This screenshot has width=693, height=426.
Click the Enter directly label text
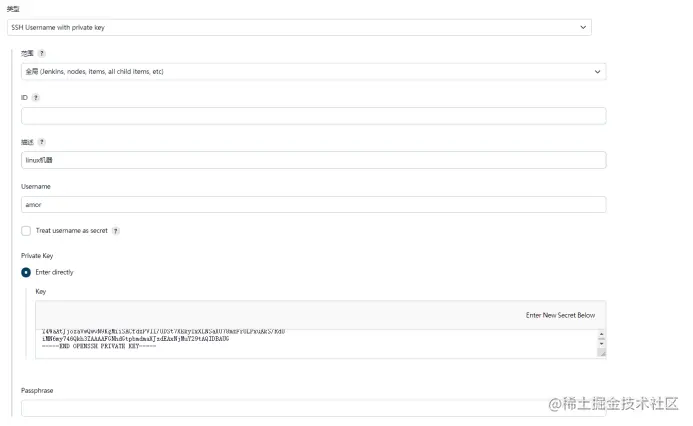[54, 272]
